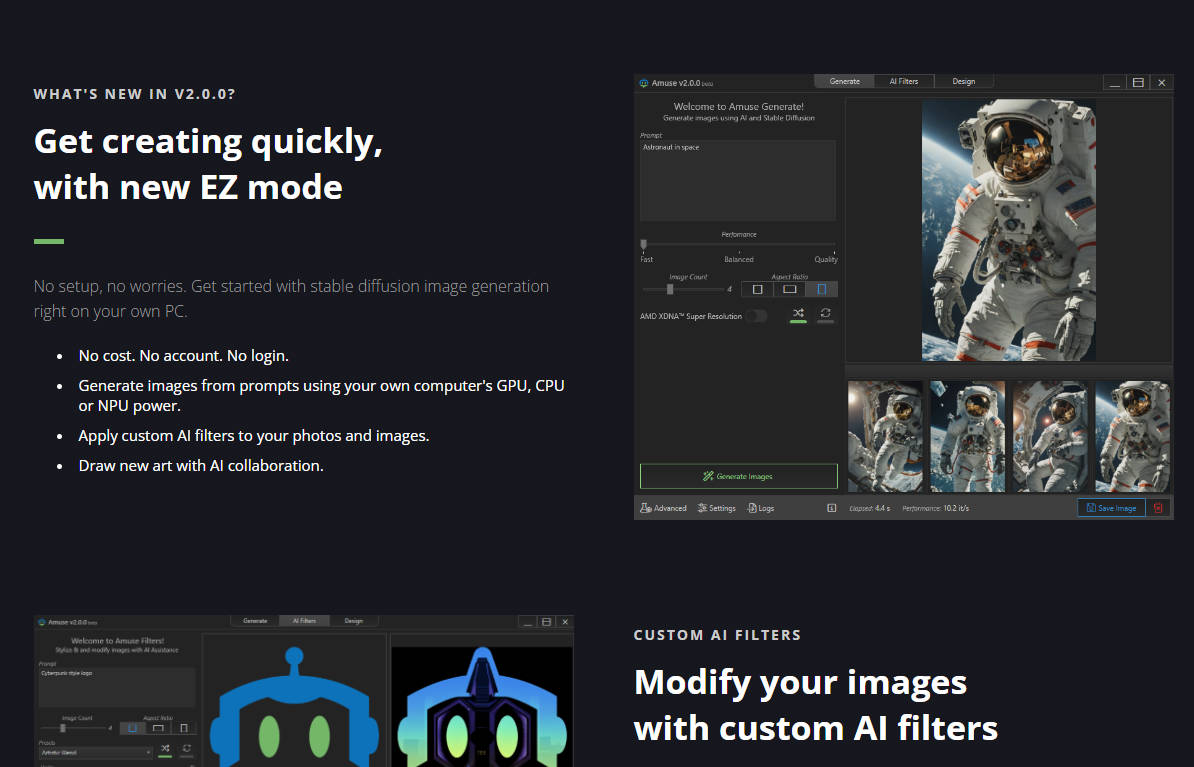Toggle AMD XDNA Super Resolution switch
The height and width of the screenshot is (767, 1194).
[757, 316]
